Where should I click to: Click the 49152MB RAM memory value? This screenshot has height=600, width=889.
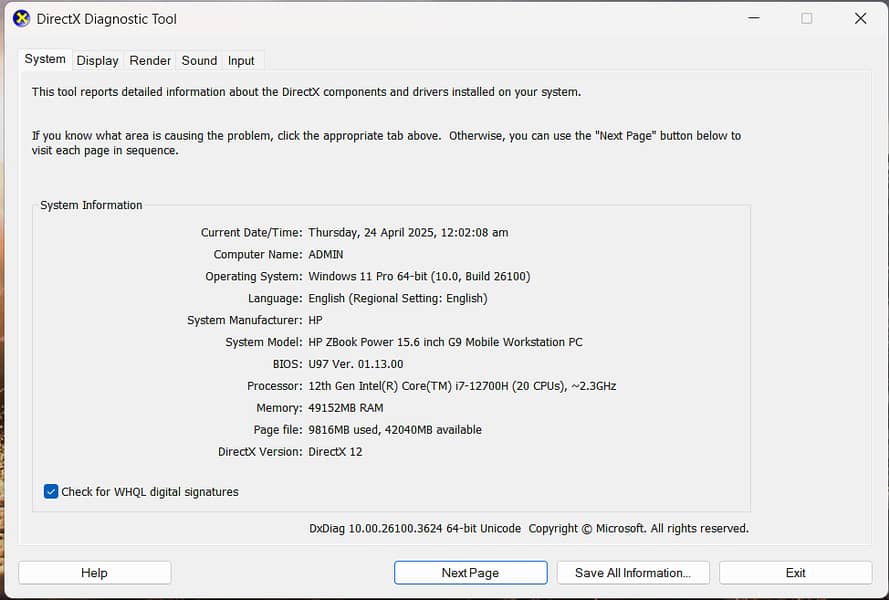(346, 408)
